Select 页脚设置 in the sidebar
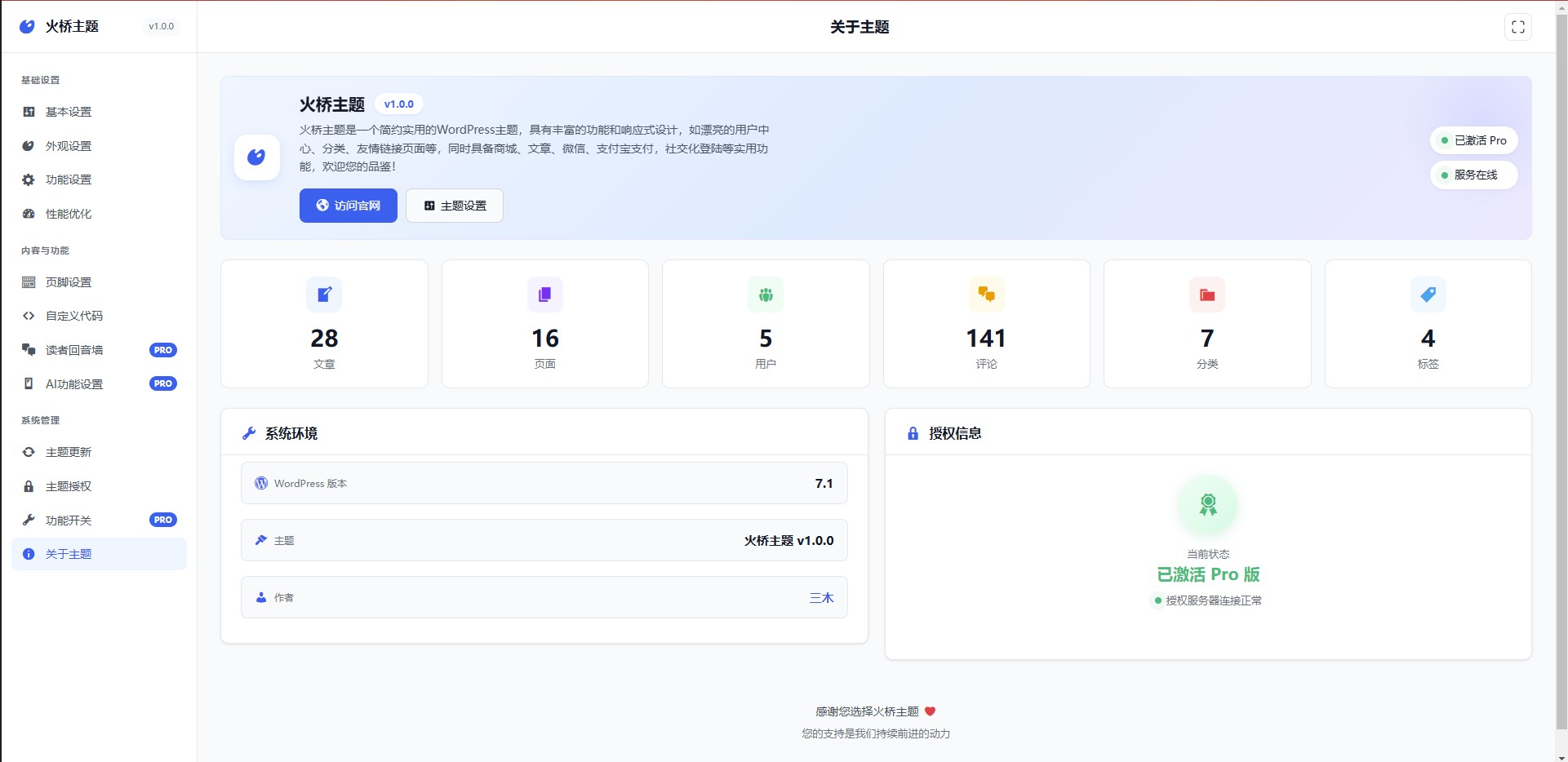 click(100, 282)
